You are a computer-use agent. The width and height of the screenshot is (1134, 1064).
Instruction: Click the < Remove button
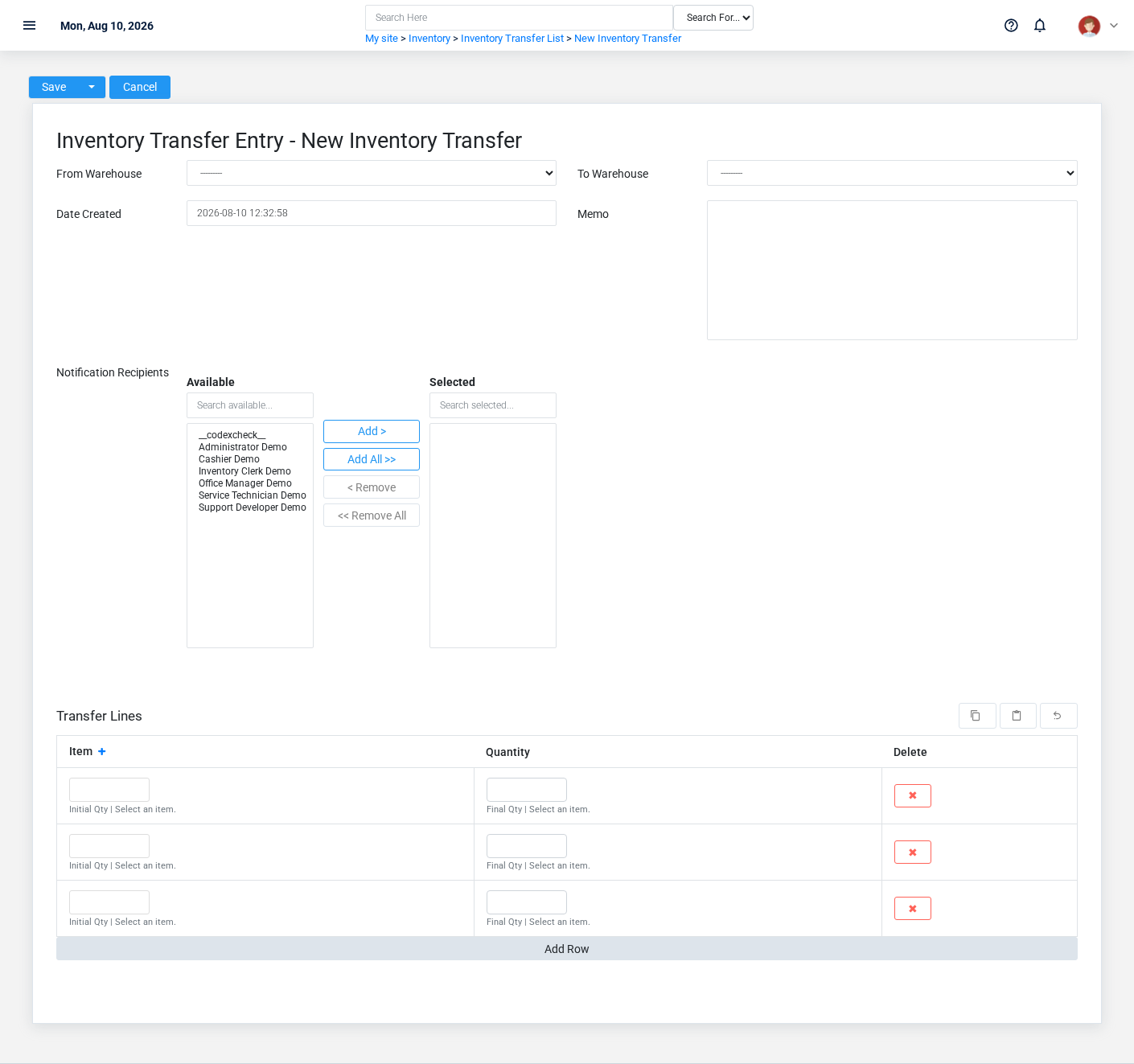[372, 487]
